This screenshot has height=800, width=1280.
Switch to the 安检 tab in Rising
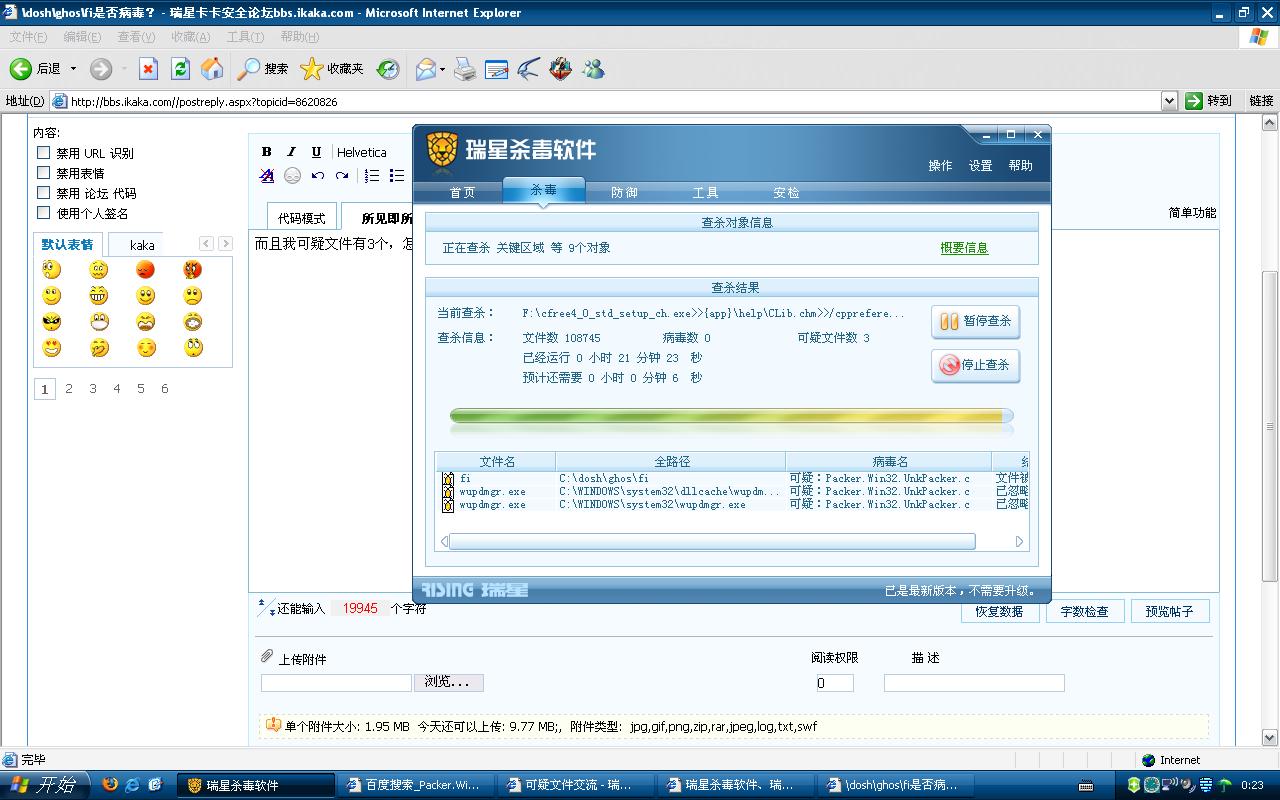coord(786,192)
